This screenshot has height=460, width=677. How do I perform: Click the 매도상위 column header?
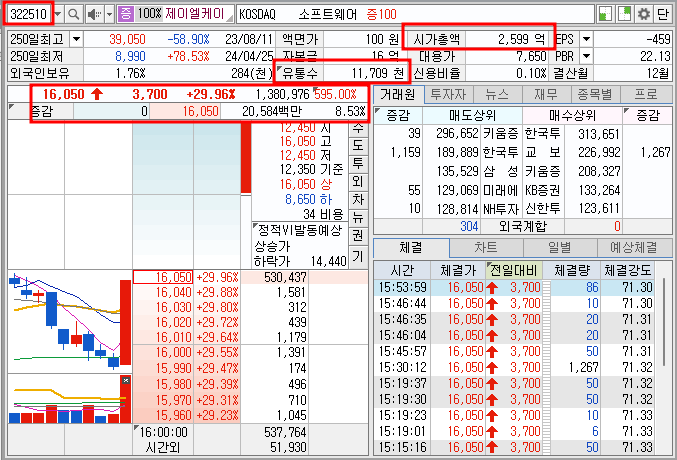pos(472,115)
